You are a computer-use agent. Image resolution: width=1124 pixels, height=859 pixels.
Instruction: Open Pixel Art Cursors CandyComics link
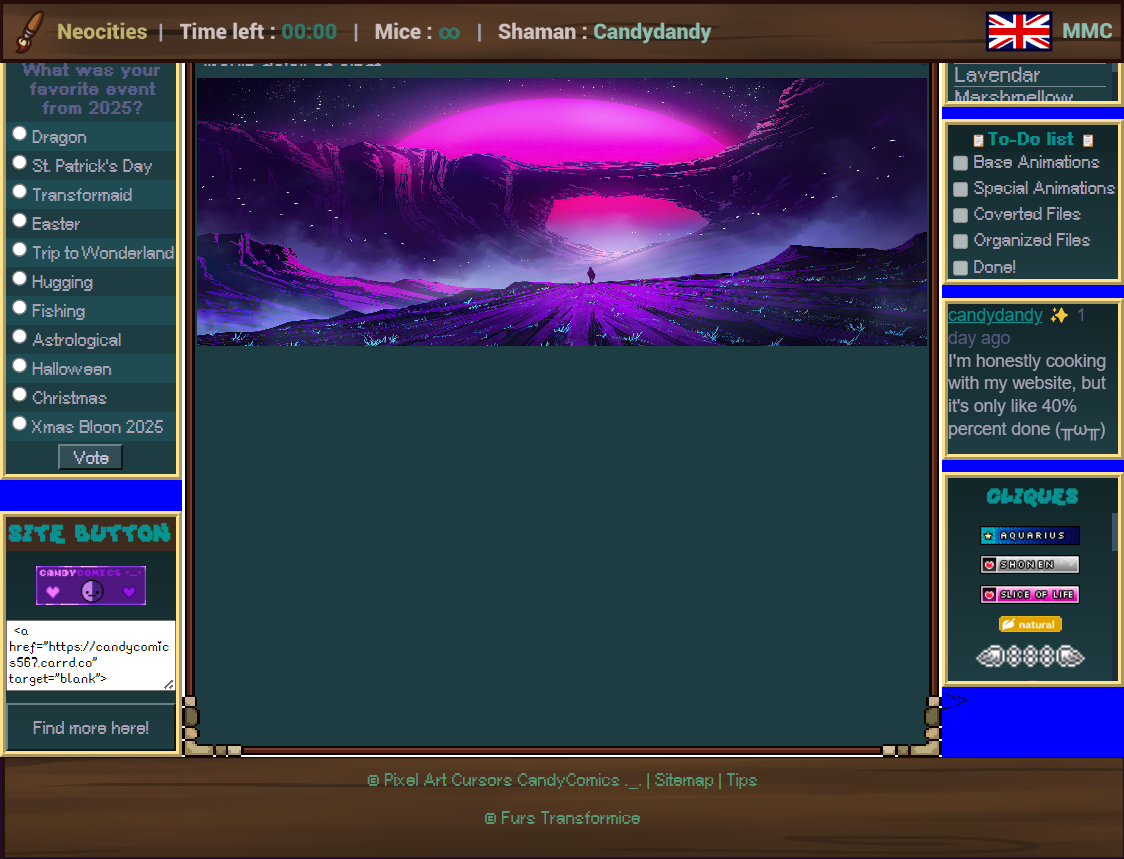504,780
